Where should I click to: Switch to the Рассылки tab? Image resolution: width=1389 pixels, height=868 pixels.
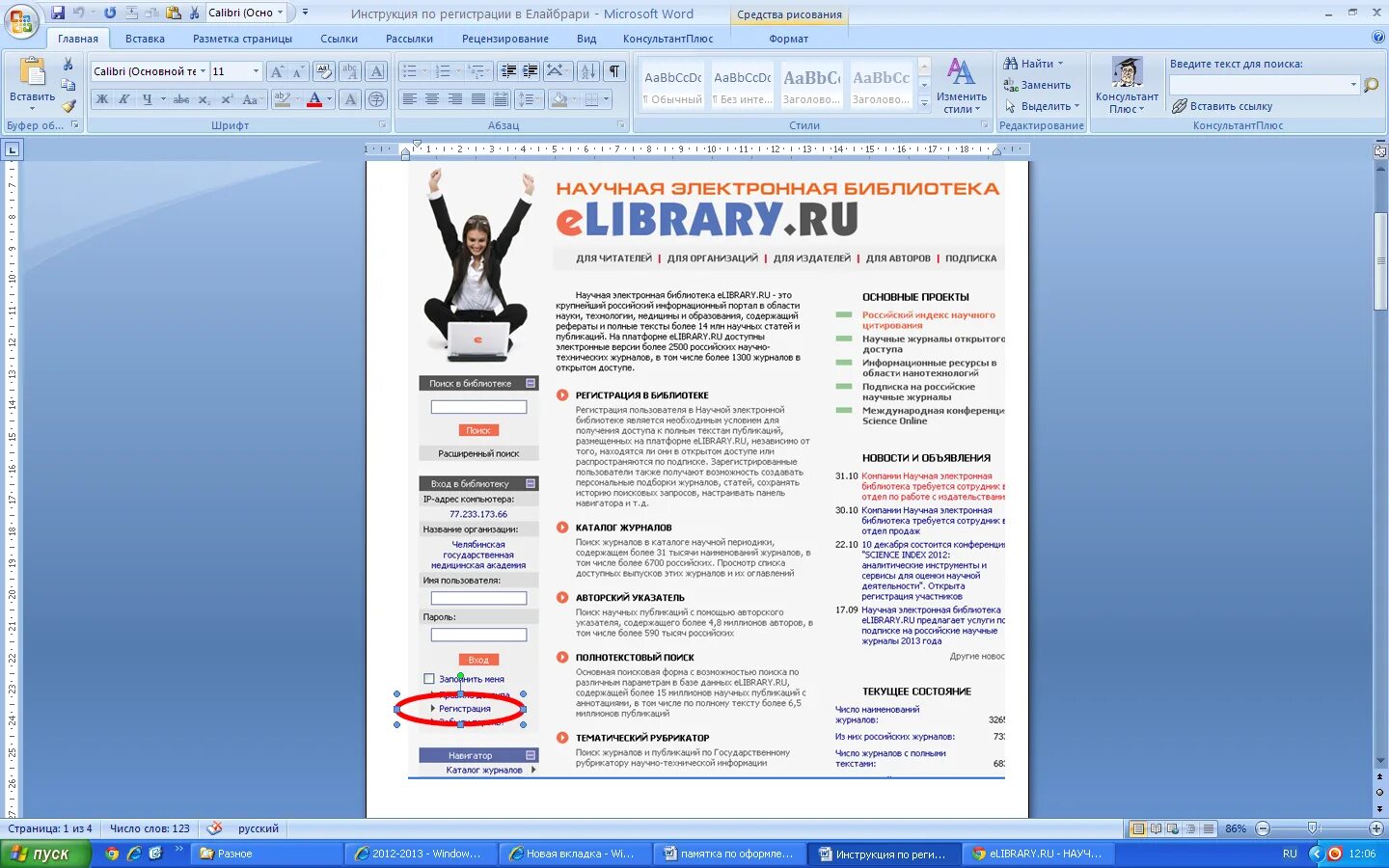pos(409,39)
